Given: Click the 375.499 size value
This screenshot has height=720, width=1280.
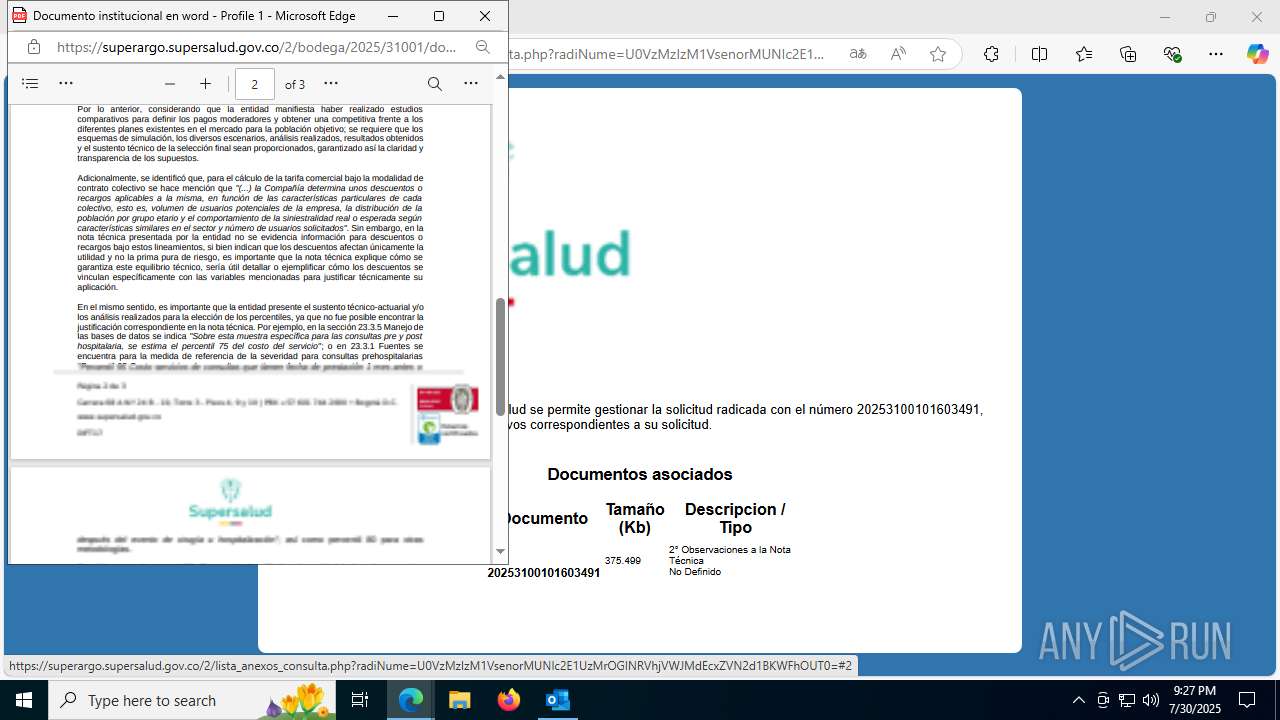Looking at the screenshot, I should coord(623,561).
